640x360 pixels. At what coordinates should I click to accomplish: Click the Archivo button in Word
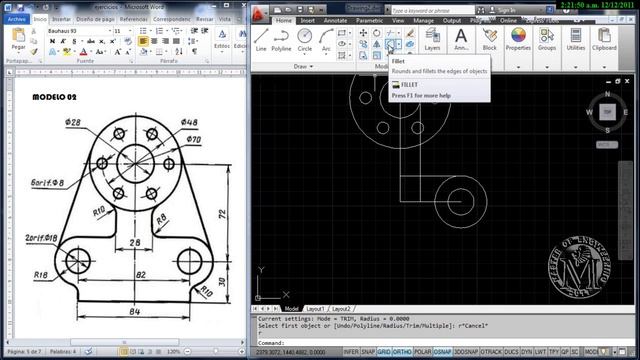click(16, 19)
